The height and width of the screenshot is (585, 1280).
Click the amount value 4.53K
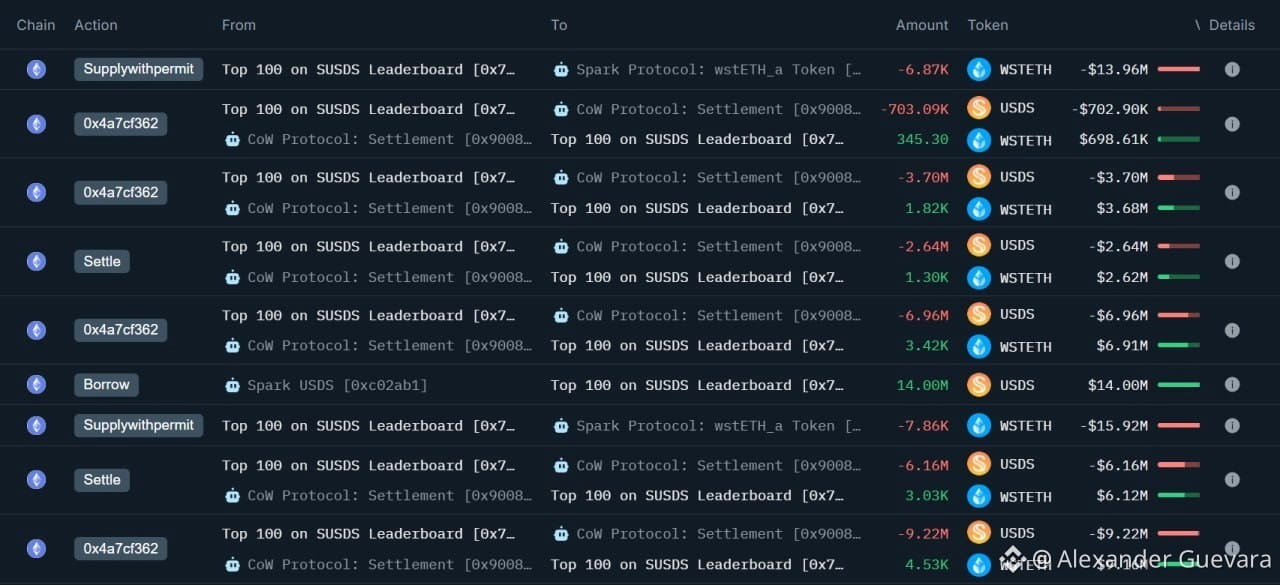927,565
